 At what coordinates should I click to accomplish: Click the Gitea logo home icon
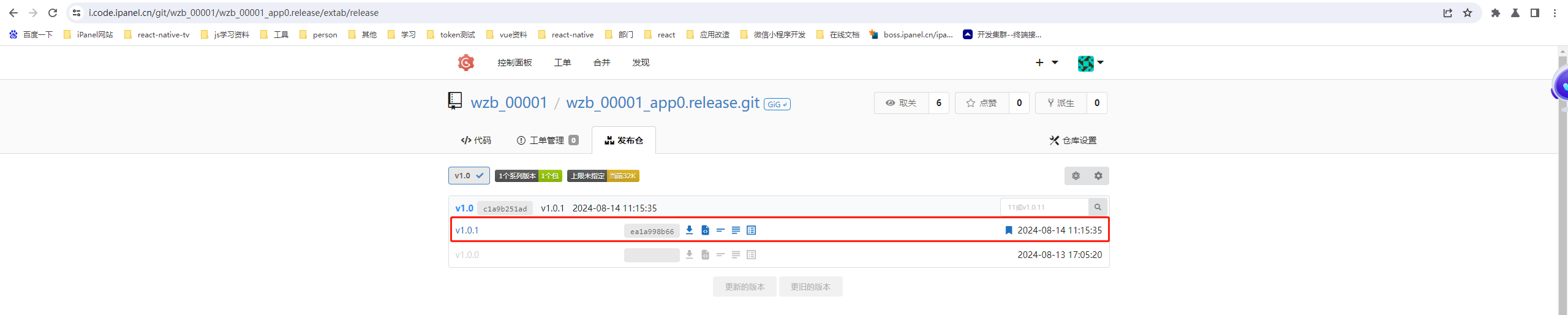466,63
